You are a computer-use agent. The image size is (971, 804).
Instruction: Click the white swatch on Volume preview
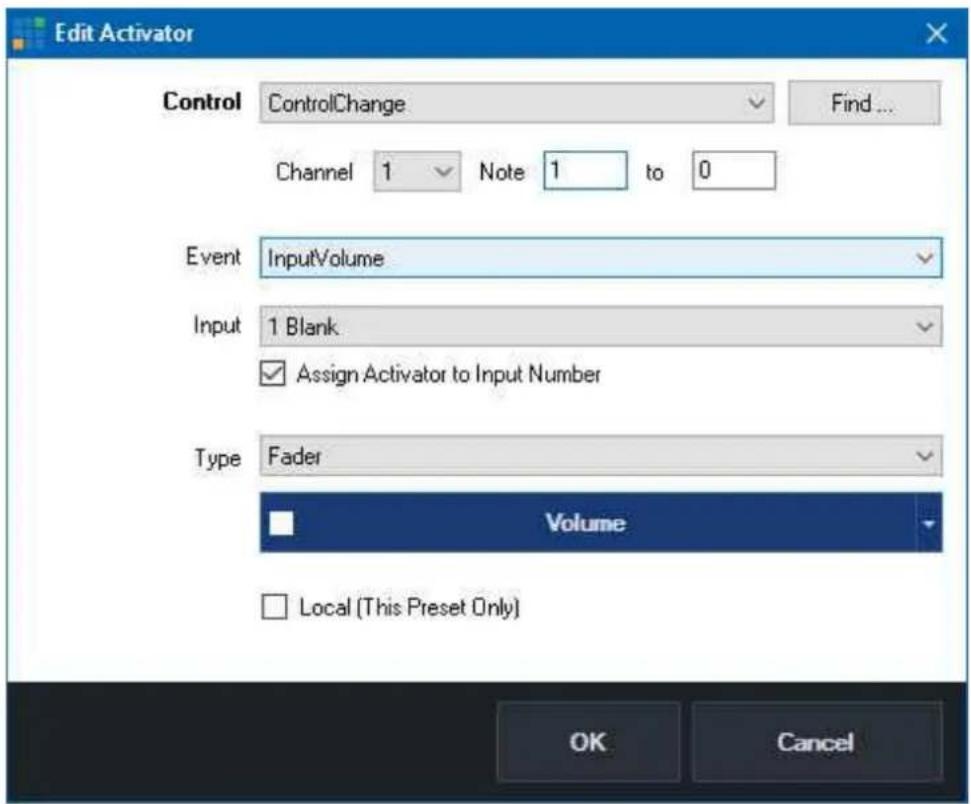tap(281, 523)
